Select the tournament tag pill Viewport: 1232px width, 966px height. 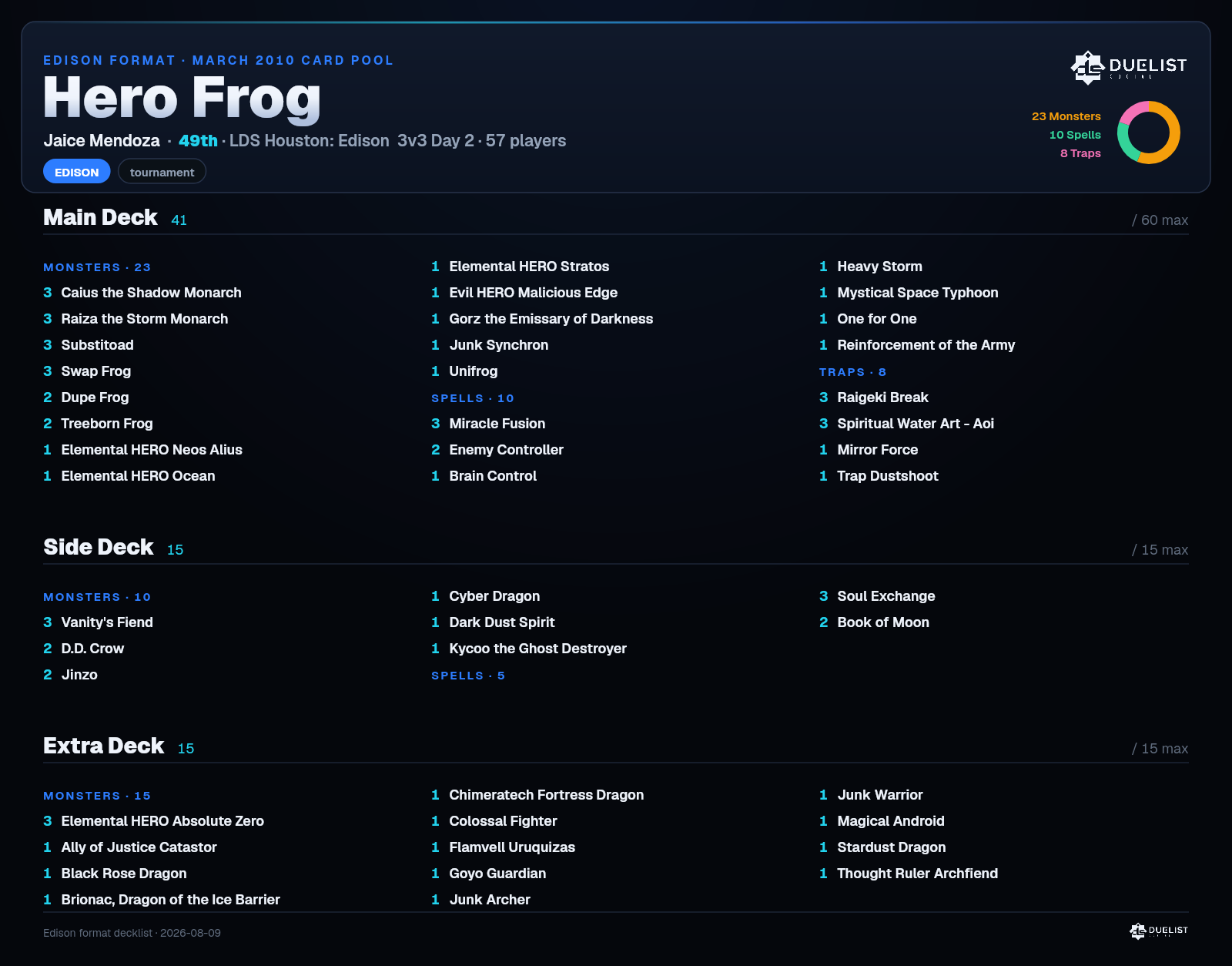tap(162, 172)
